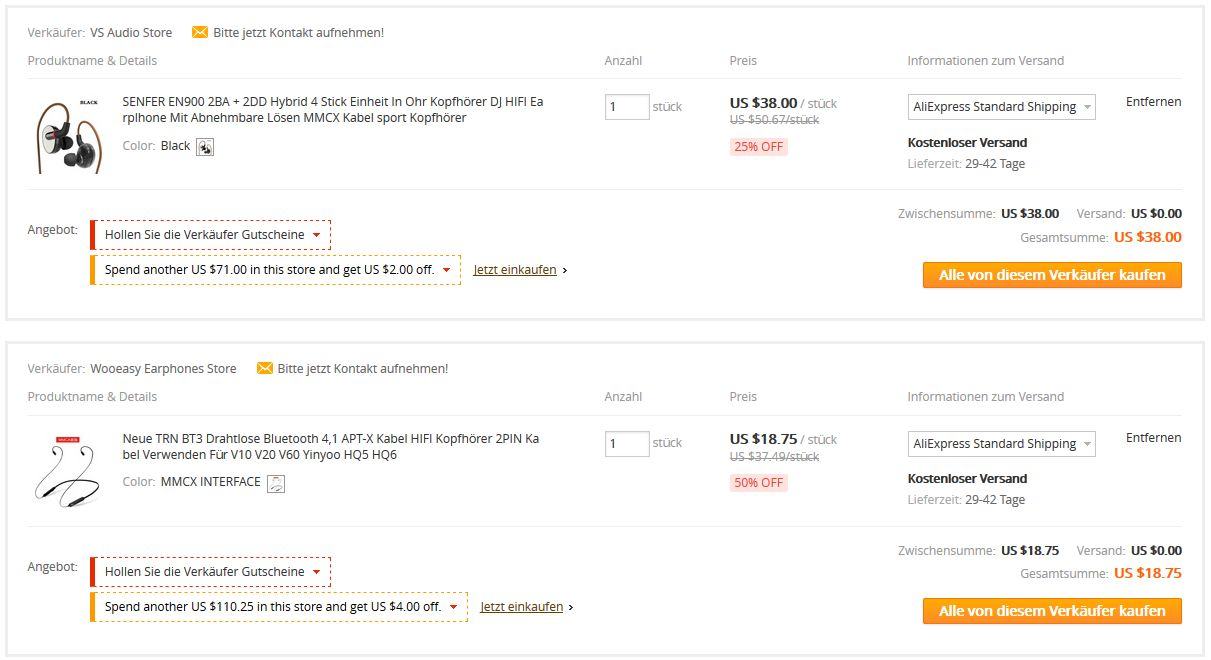Viewport: 1211px width, 660px height.
Task: Click MMCX INTERFACE variant icon
Action: click(x=276, y=483)
